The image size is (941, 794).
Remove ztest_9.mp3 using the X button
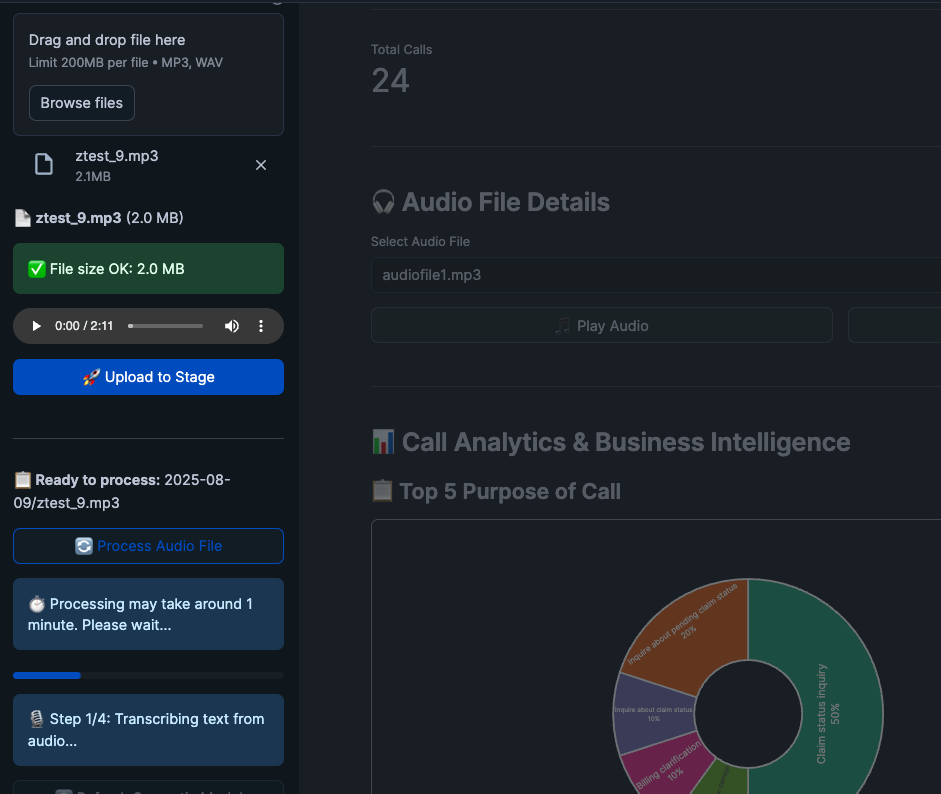(x=261, y=165)
